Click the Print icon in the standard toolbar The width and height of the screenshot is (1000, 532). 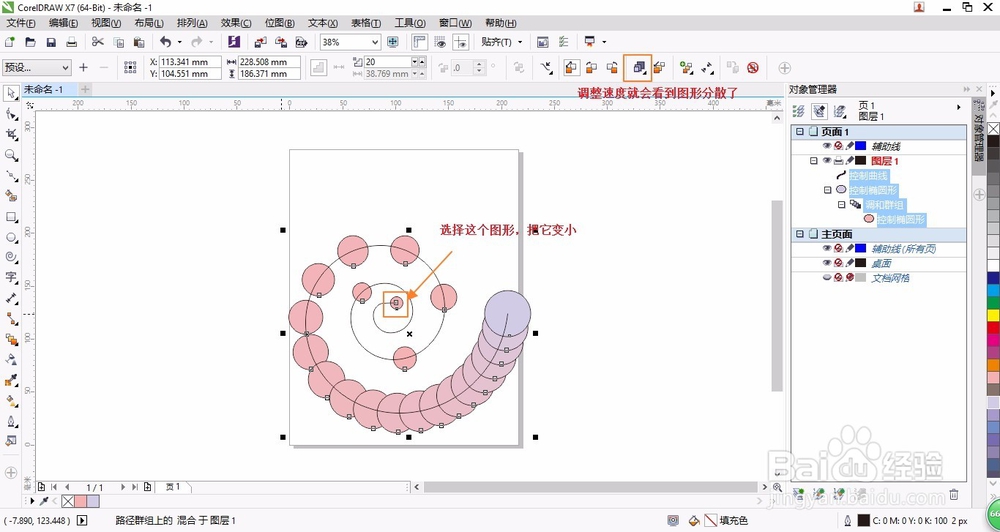point(71,42)
